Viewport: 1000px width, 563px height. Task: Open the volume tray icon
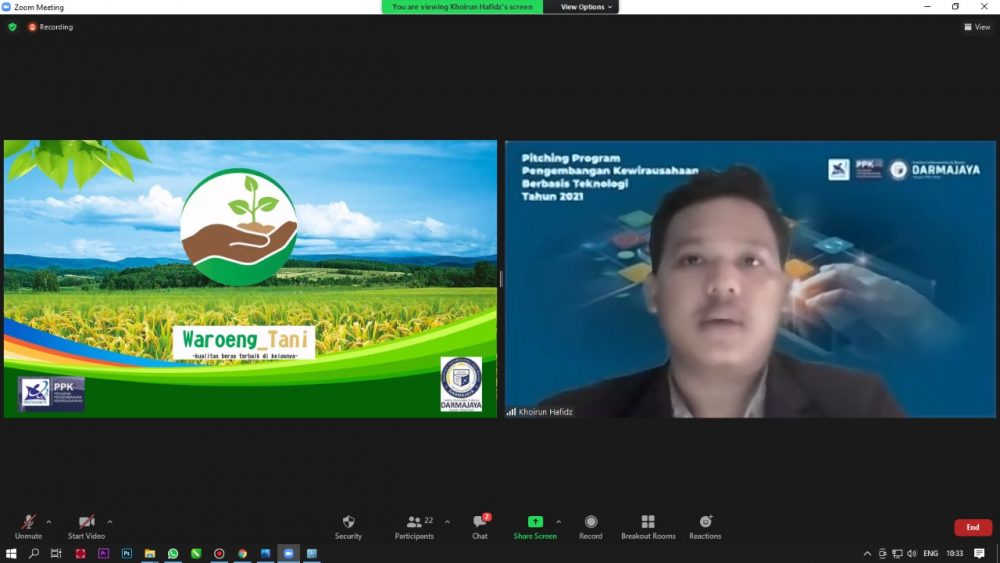[x=912, y=553]
